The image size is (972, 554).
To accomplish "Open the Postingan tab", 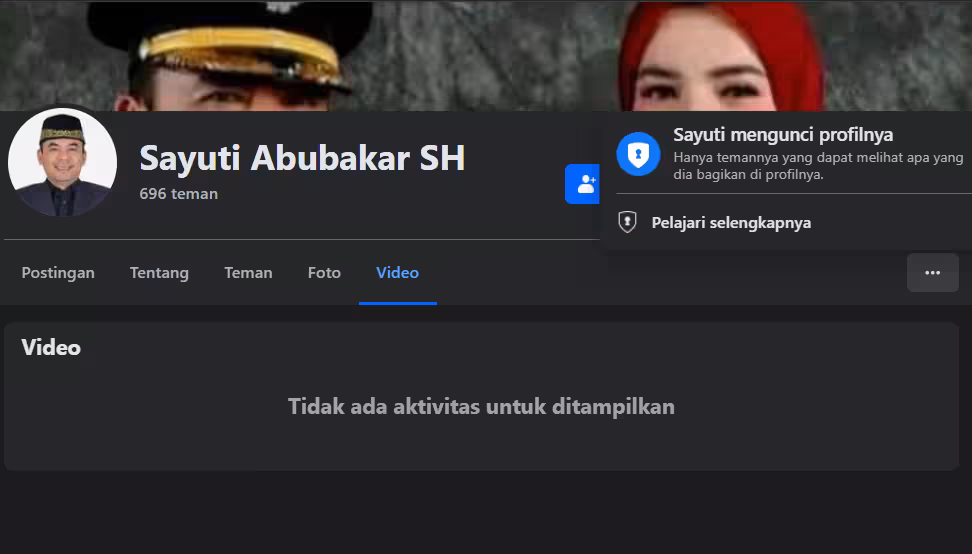I will click(58, 273).
